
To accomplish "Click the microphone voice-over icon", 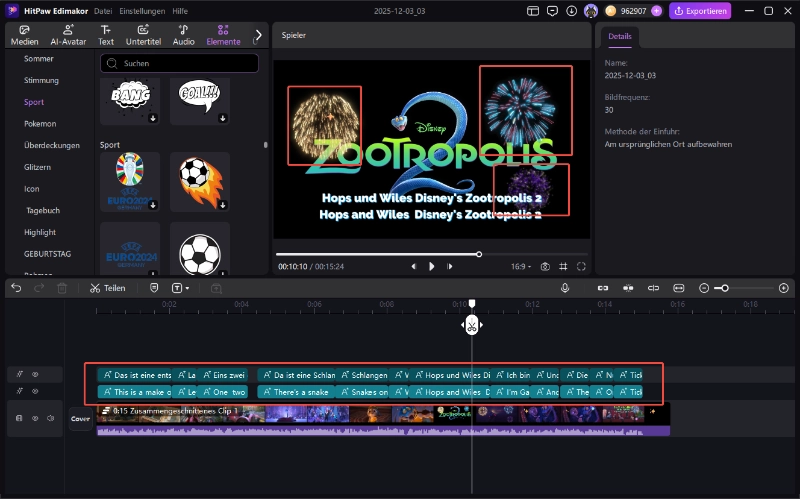I will click(565, 288).
